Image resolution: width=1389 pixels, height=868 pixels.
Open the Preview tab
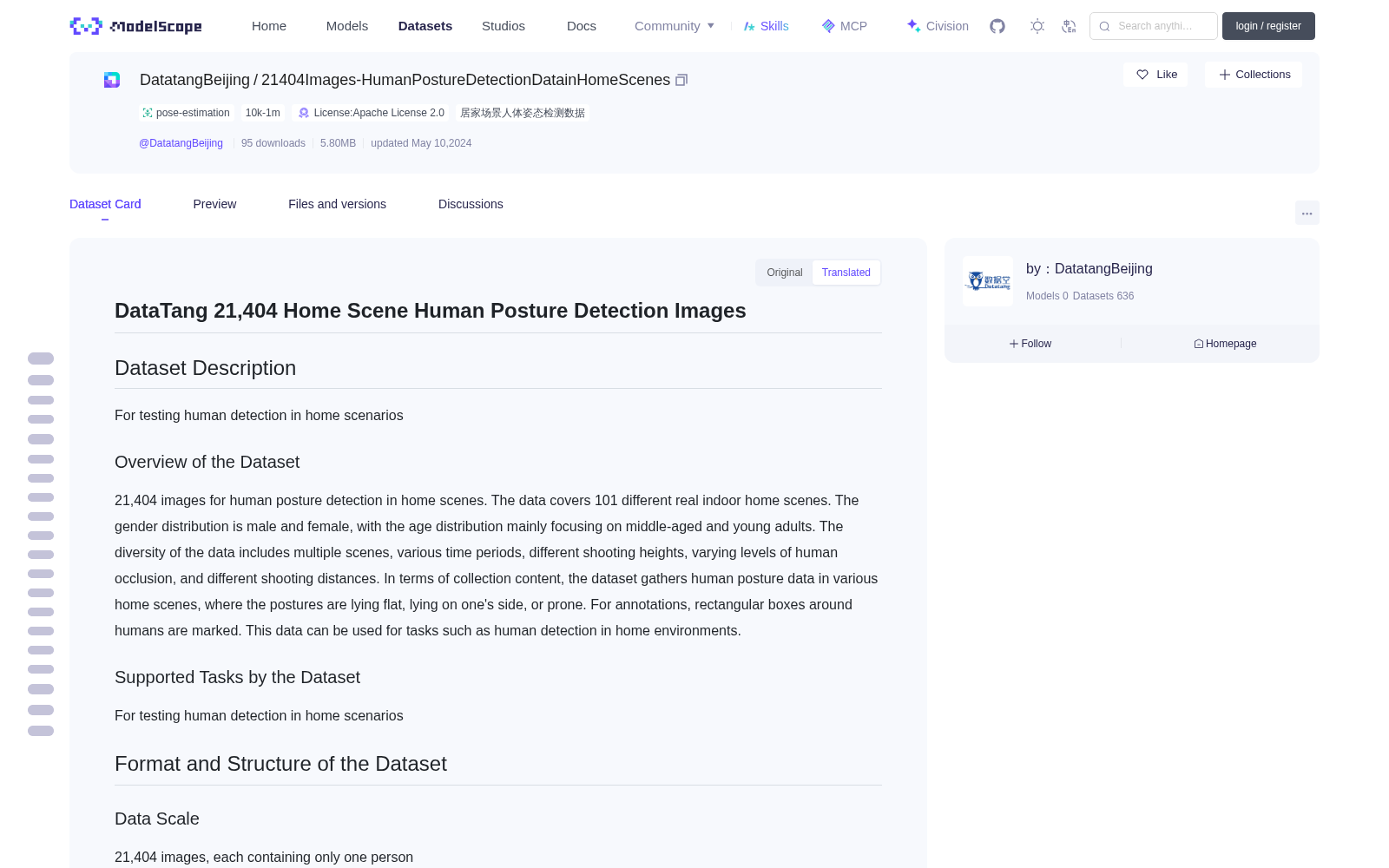tap(214, 204)
